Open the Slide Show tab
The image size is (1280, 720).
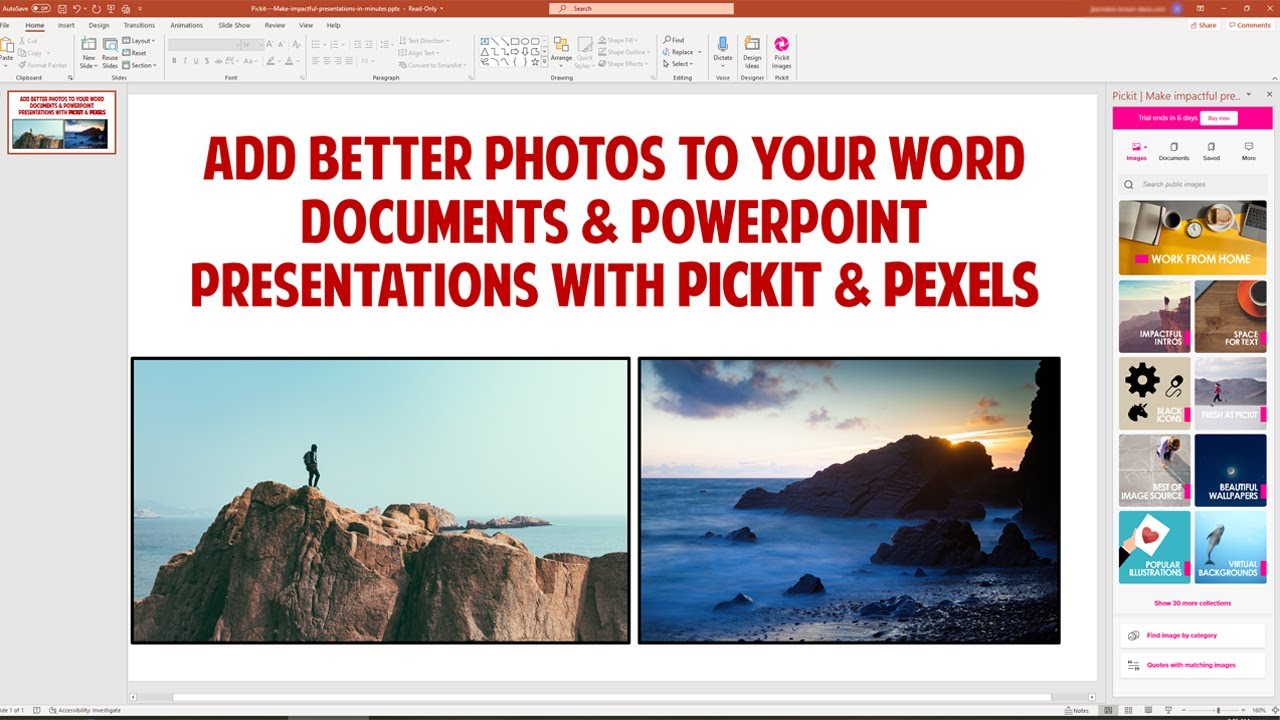tap(234, 25)
